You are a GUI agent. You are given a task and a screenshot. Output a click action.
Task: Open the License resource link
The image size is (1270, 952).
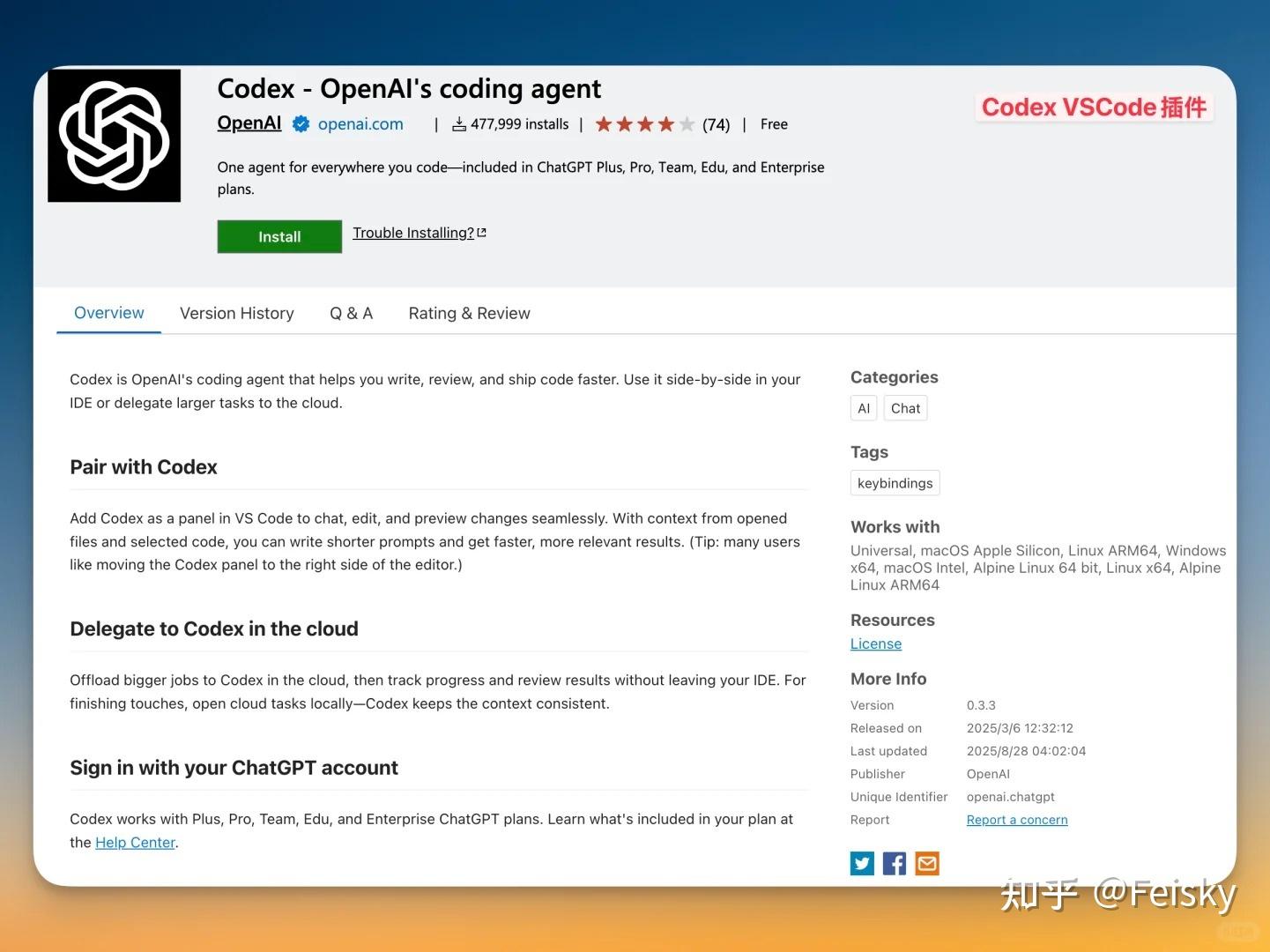tap(875, 643)
